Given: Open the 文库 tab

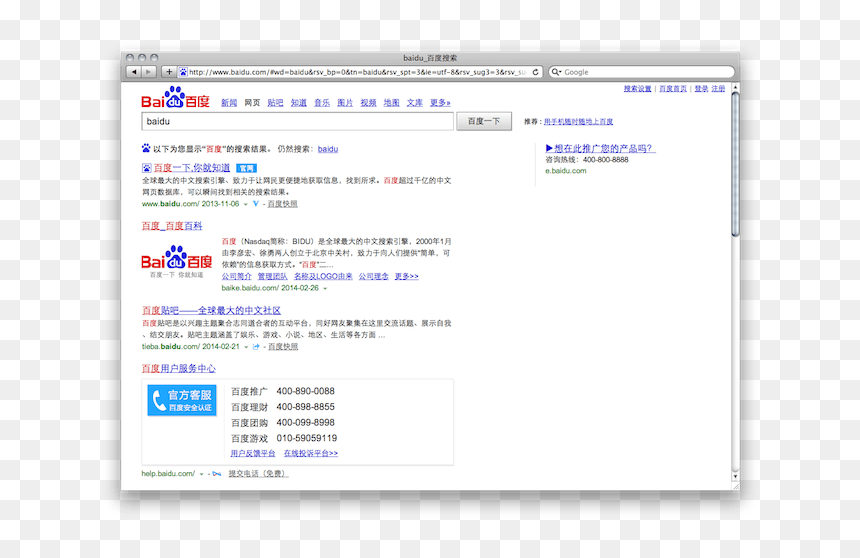Looking at the screenshot, I should click(x=415, y=103).
